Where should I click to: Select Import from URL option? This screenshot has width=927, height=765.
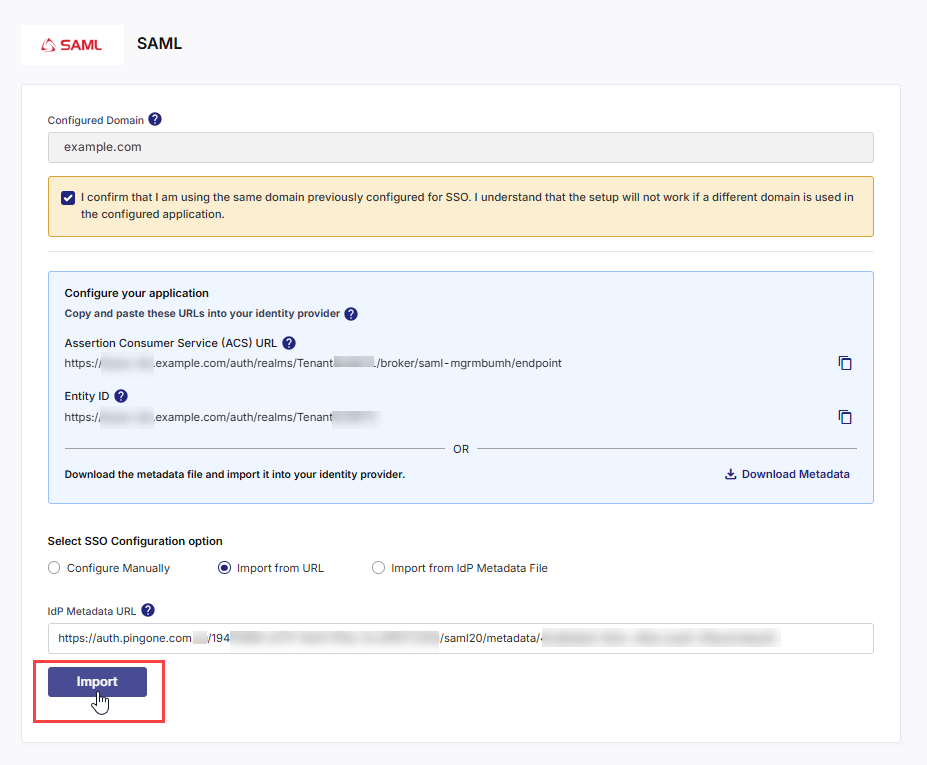pos(226,567)
